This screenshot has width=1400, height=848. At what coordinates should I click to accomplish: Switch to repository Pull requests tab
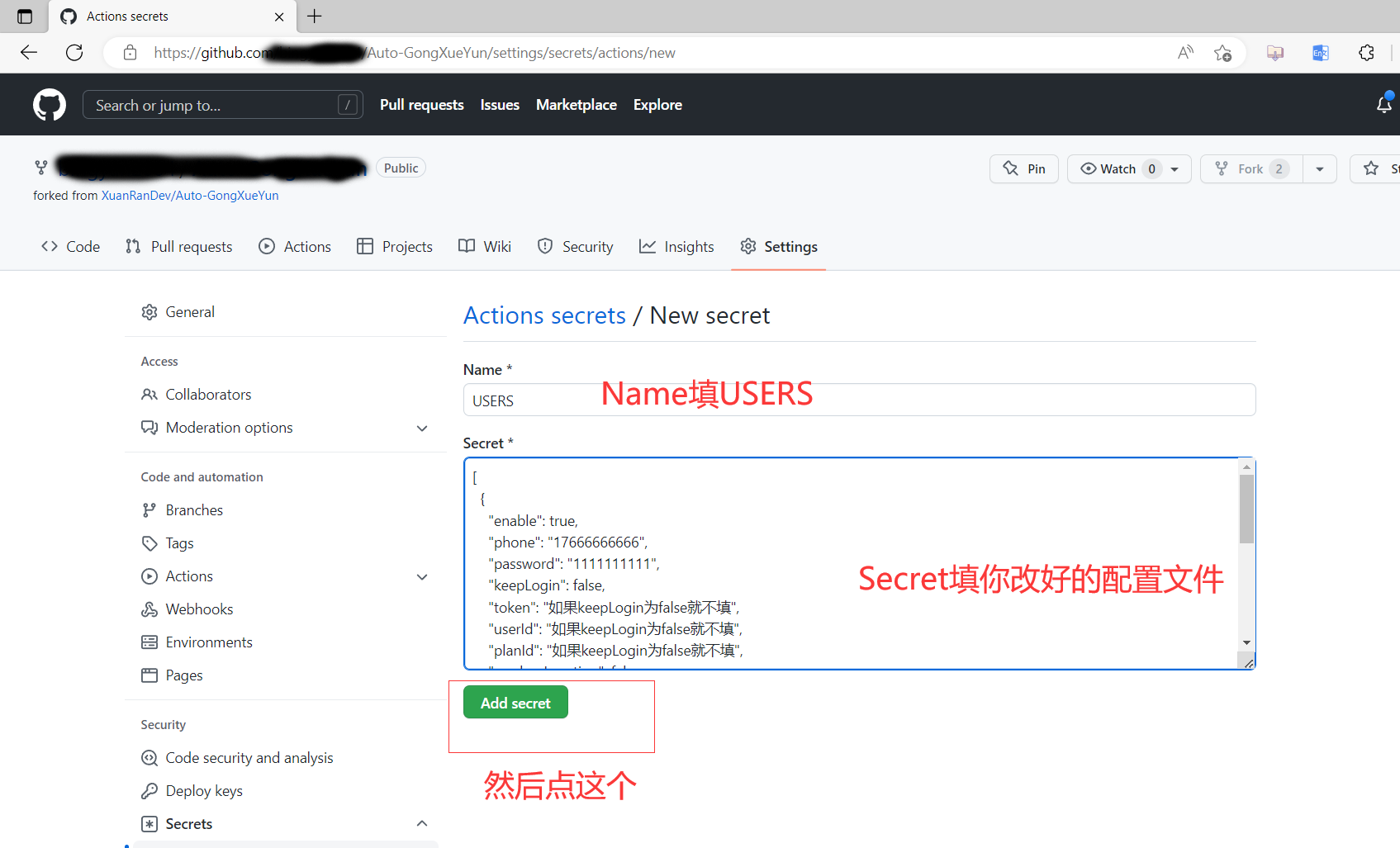pos(179,247)
